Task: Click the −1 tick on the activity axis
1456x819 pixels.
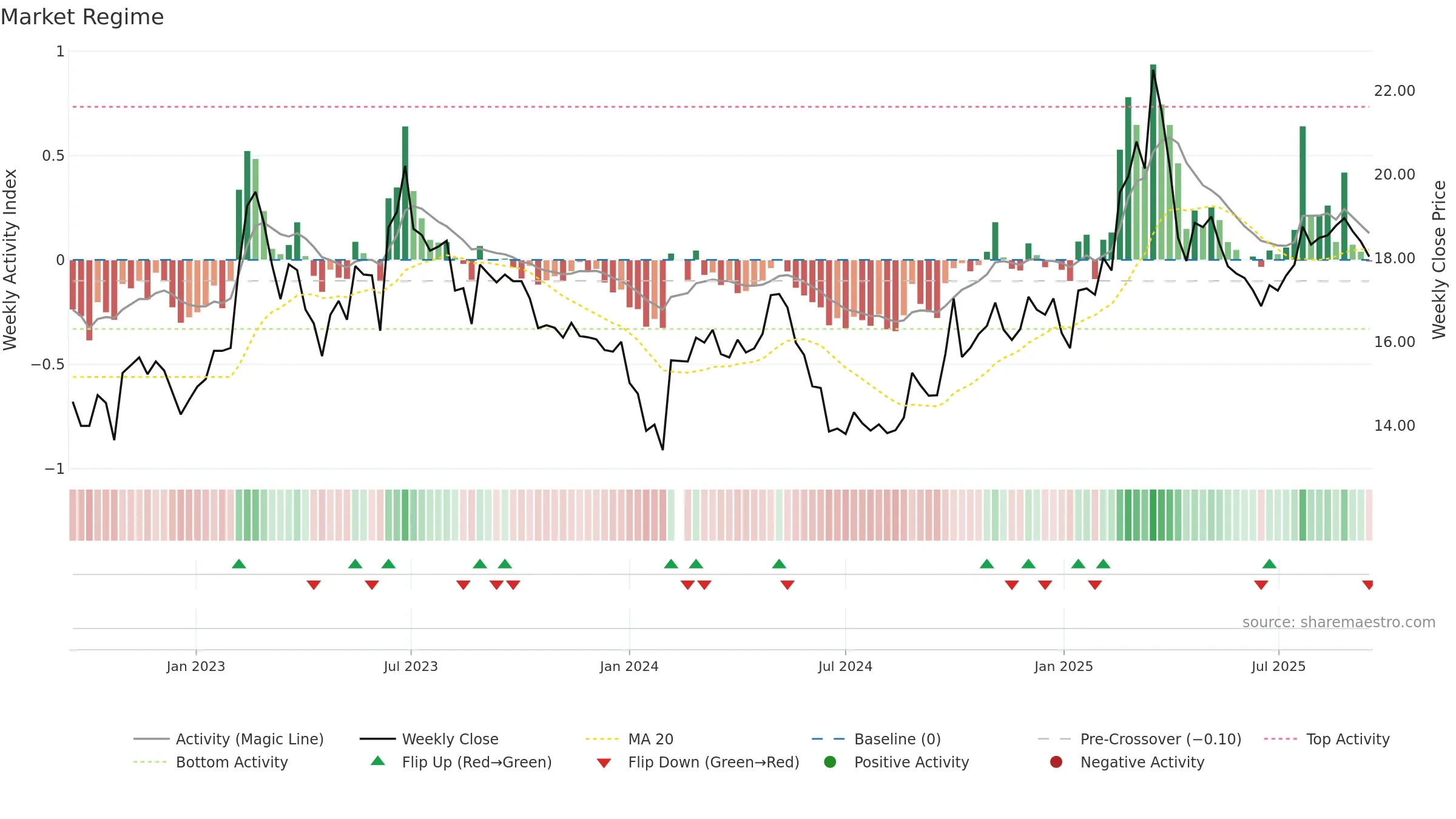Action: [x=54, y=469]
